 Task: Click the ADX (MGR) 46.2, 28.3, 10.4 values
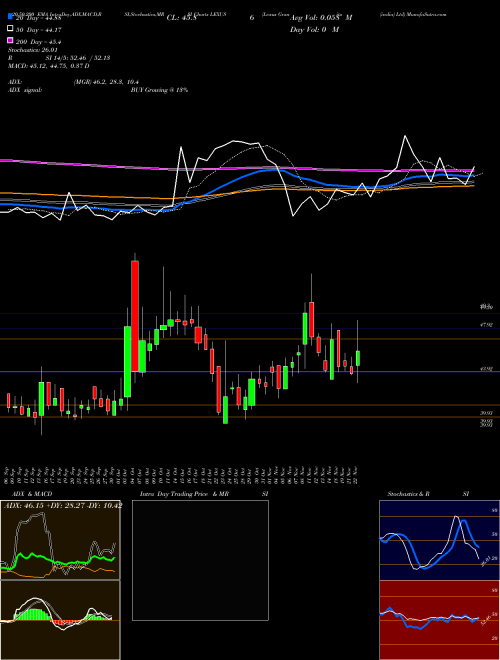coord(106,82)
